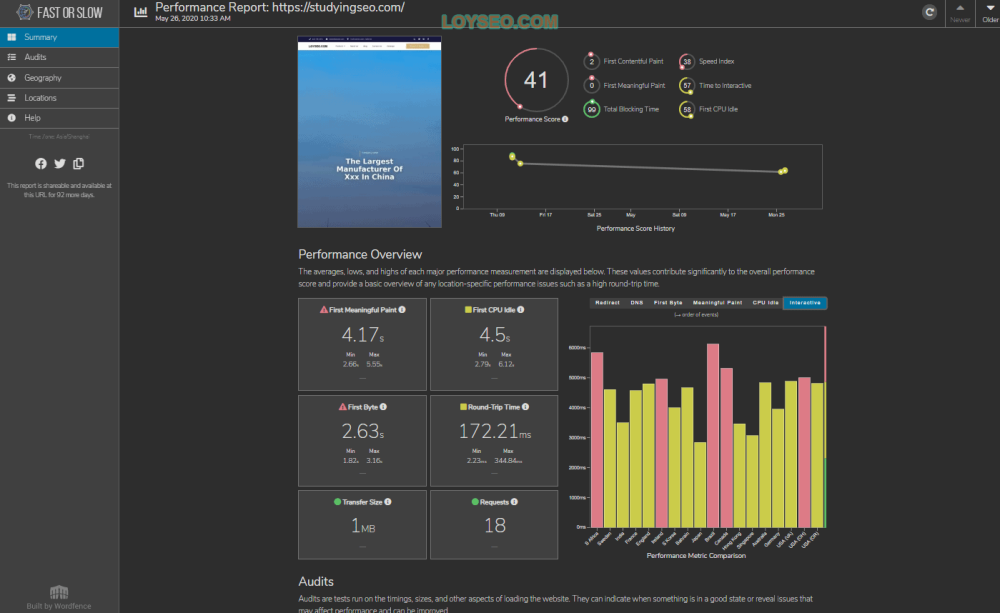Viewport: 1000px width, 613px height.
Task: Click First CPU Idle info icon
Action: coord(521,310)
